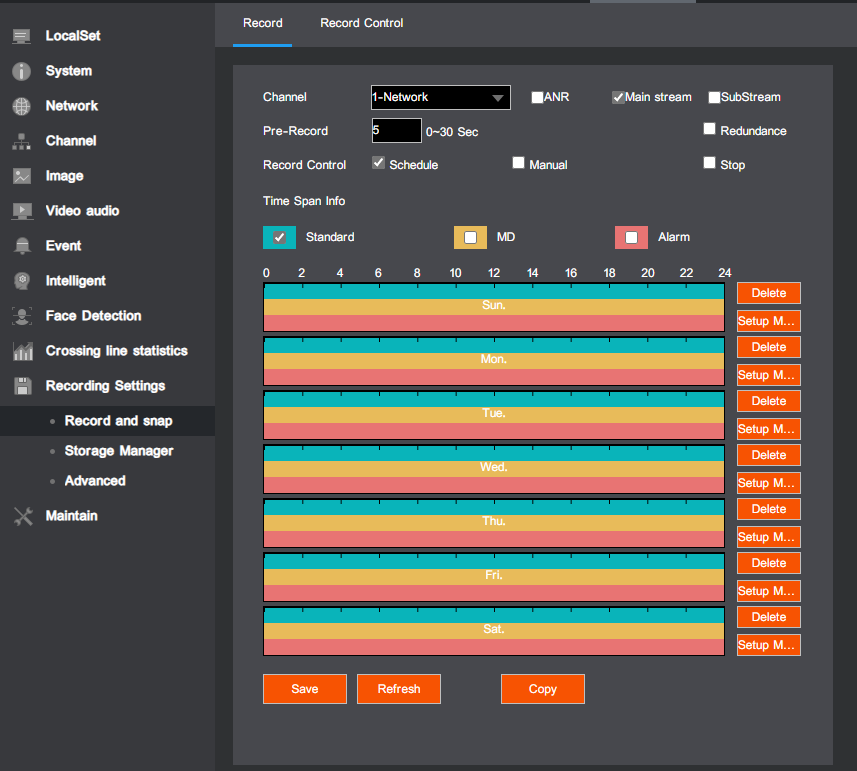This screenshot has height=771, width=857.
Task: Delete the Friday schedule
Action: coord(769,563)
